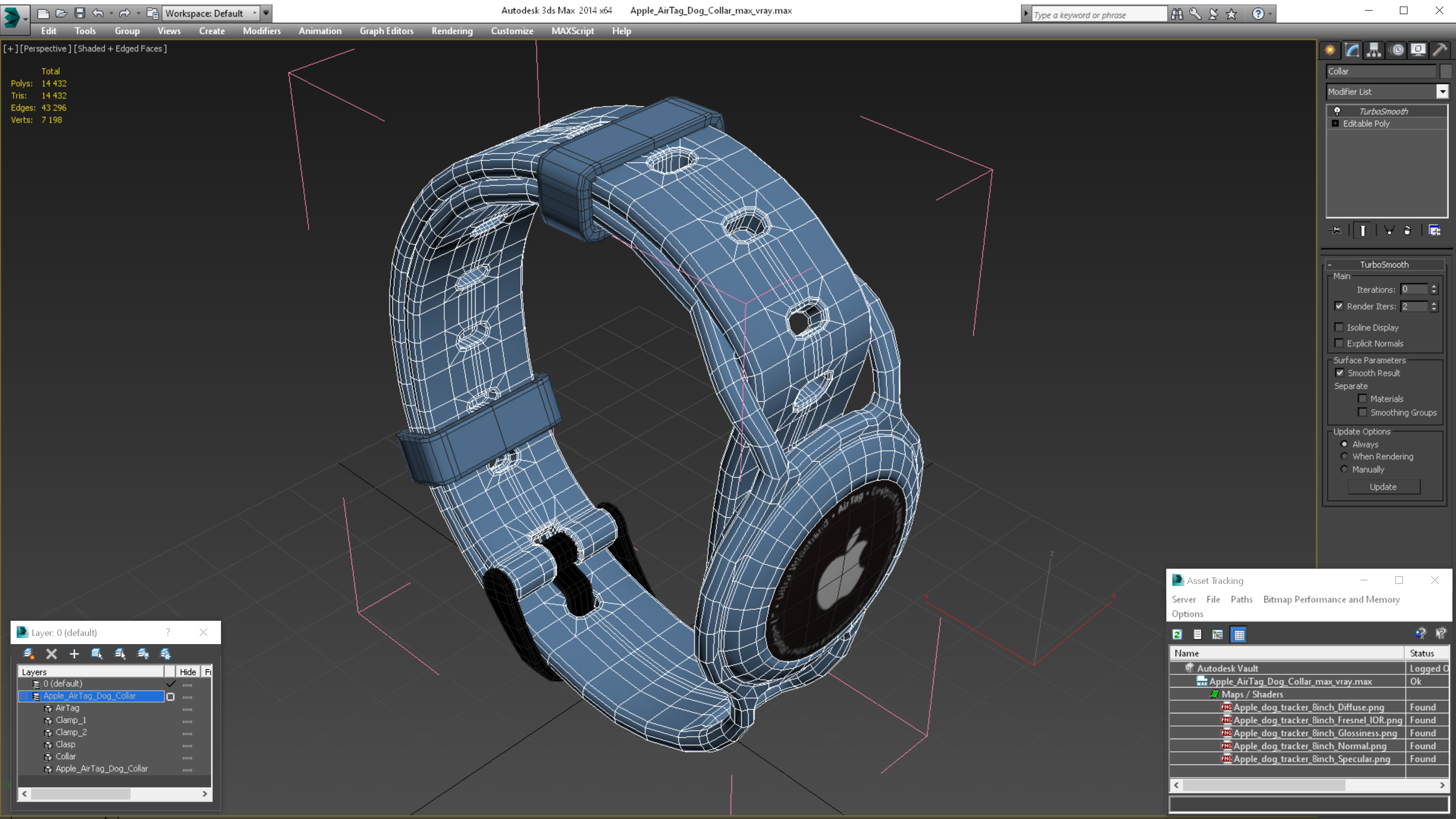Toggle TurboSmooth modifier lightbulb on/off

click(x=1337, y=111)
